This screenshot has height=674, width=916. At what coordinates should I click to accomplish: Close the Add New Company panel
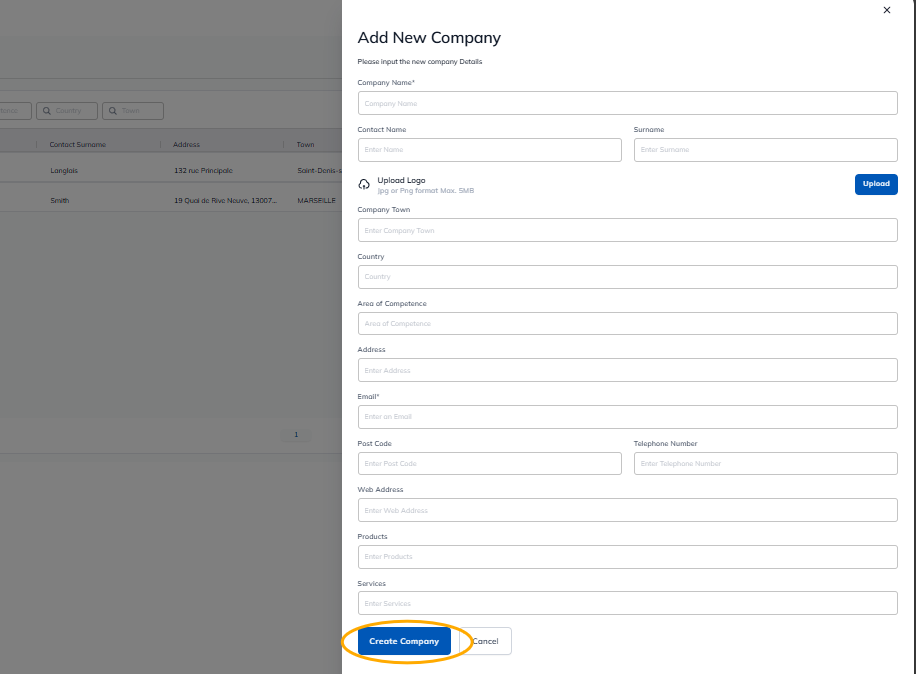[886, 10]
